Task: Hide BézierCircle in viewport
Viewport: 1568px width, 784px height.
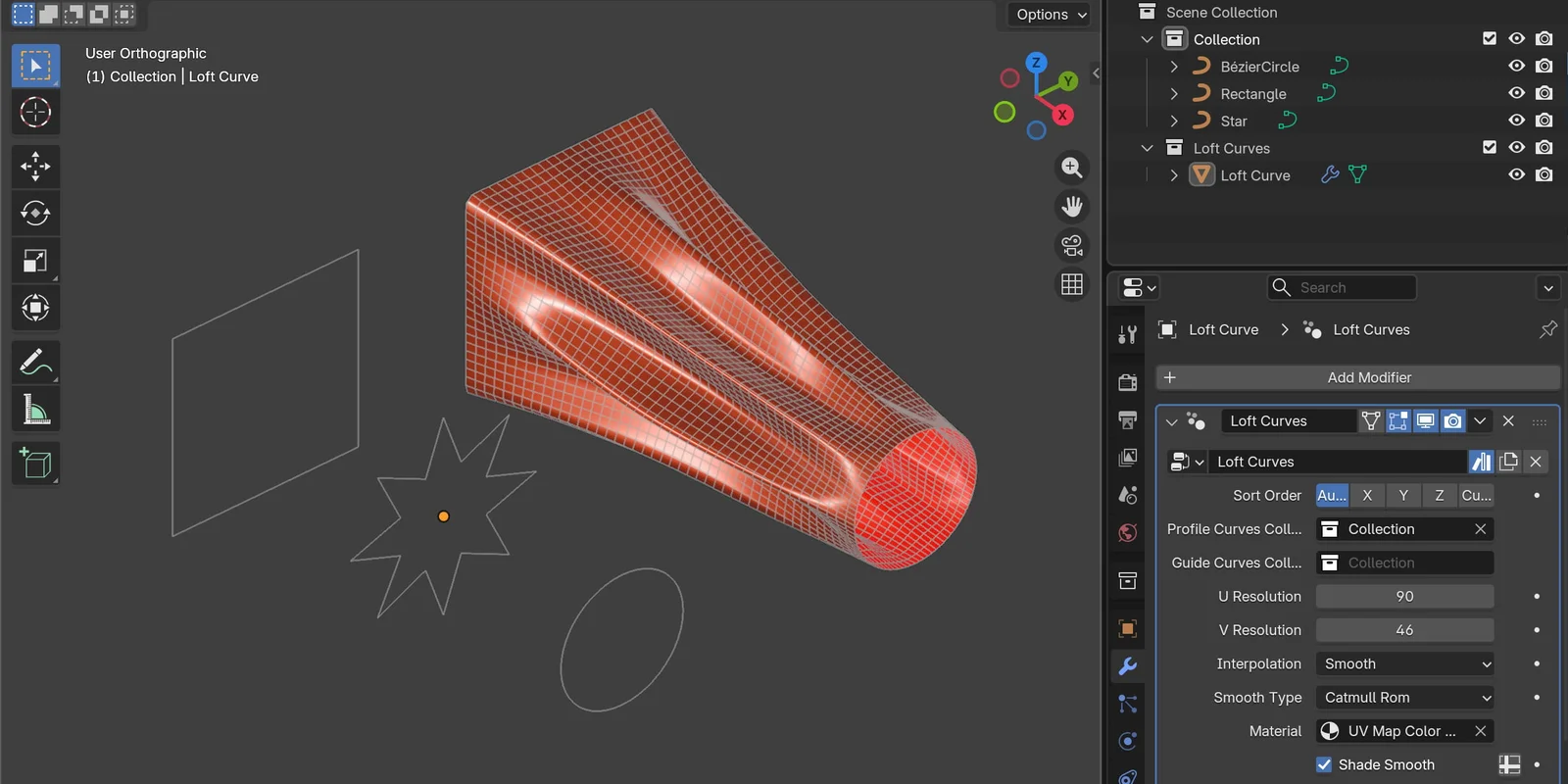Action: (1517, 66)
